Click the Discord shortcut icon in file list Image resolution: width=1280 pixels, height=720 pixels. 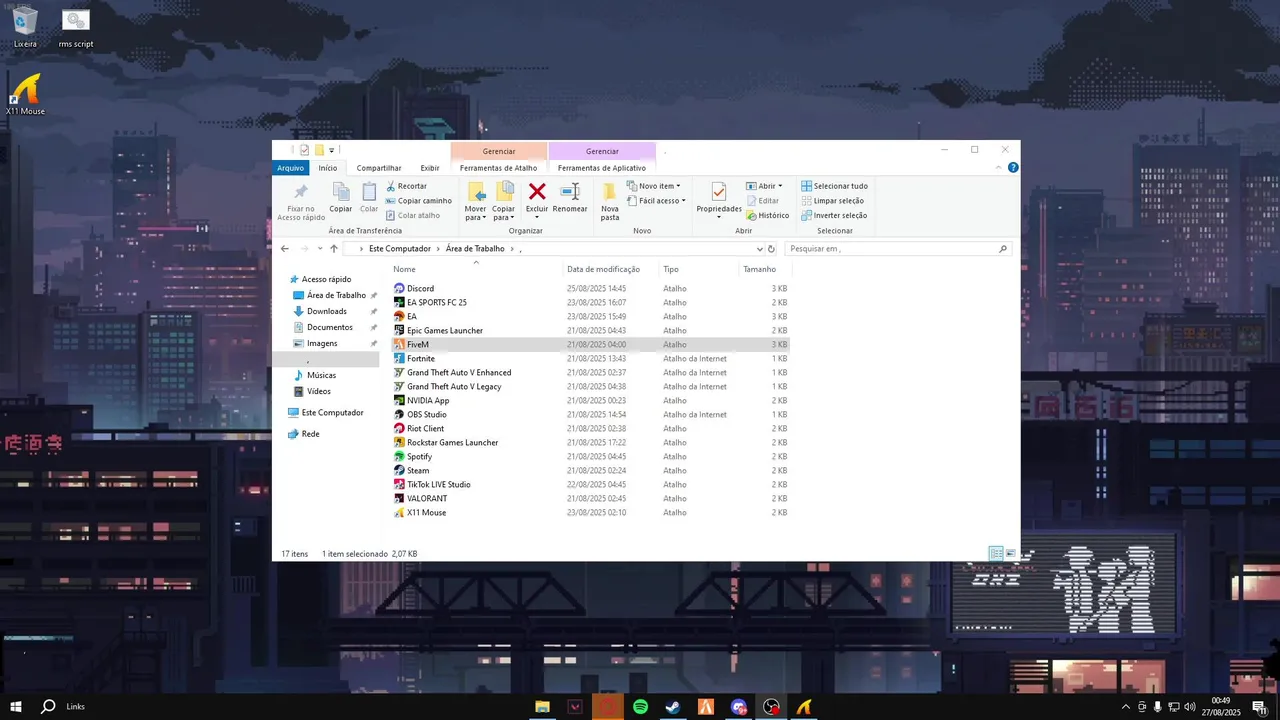tap(399, 289)
